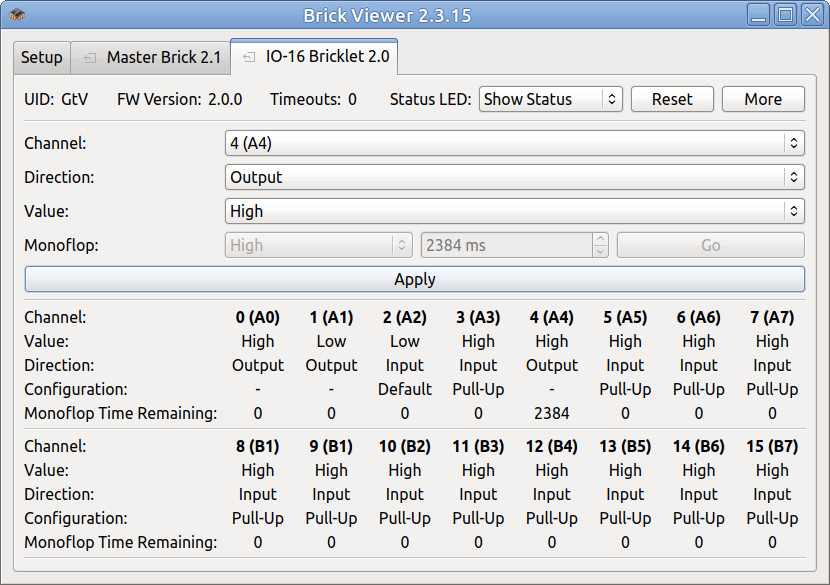Click the monoflop time field showing 2384 ms

click(506, 246)
